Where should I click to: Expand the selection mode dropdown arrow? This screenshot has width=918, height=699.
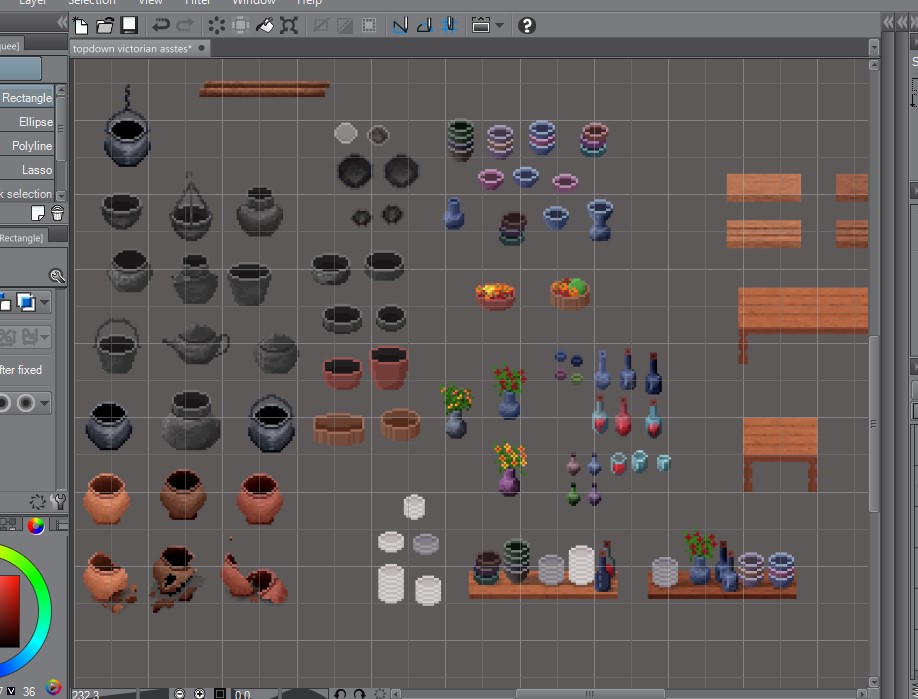[45, 302]
